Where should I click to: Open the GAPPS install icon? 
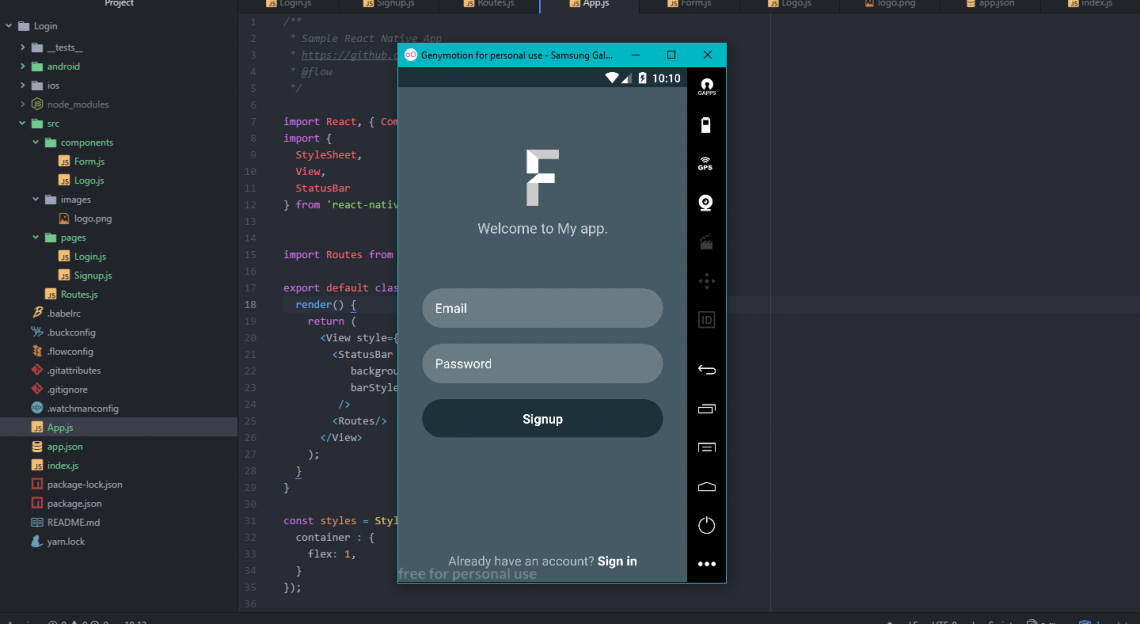(706, 86)
